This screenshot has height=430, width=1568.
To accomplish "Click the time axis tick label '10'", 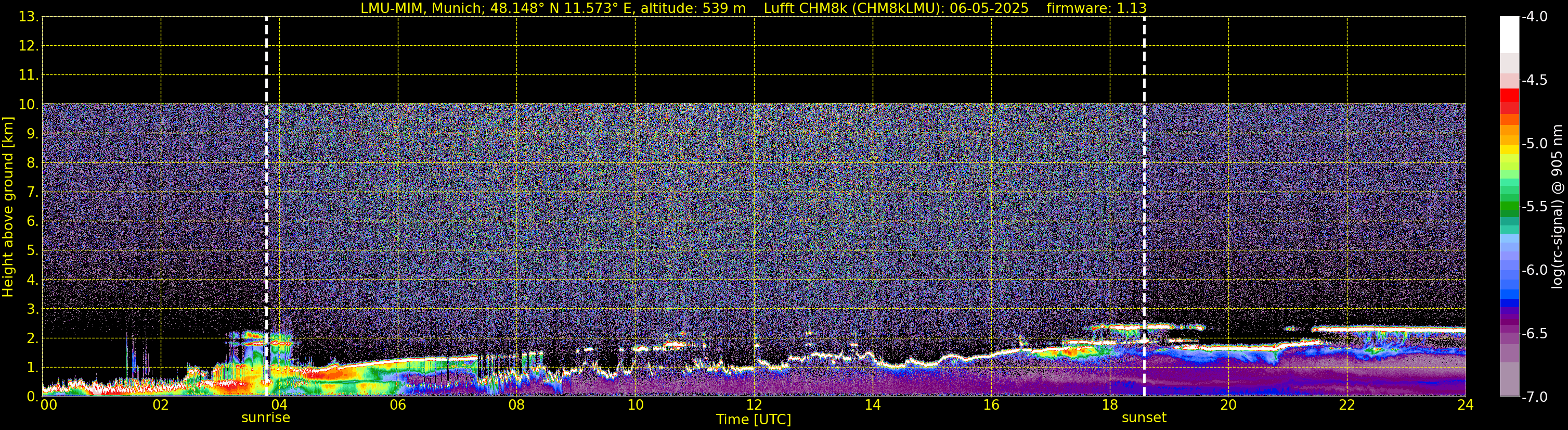I will pyautogui.click(x=636, y=405).
